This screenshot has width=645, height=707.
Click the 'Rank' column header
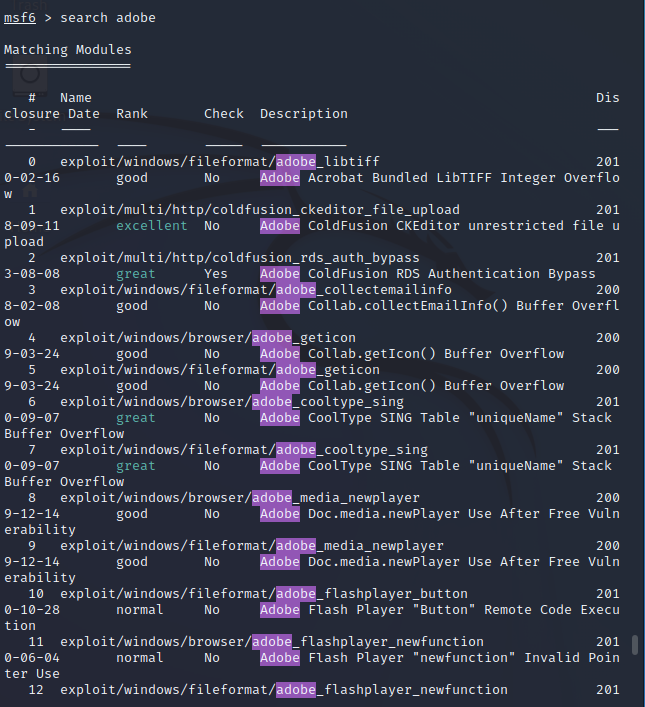(x=132, y=114)
